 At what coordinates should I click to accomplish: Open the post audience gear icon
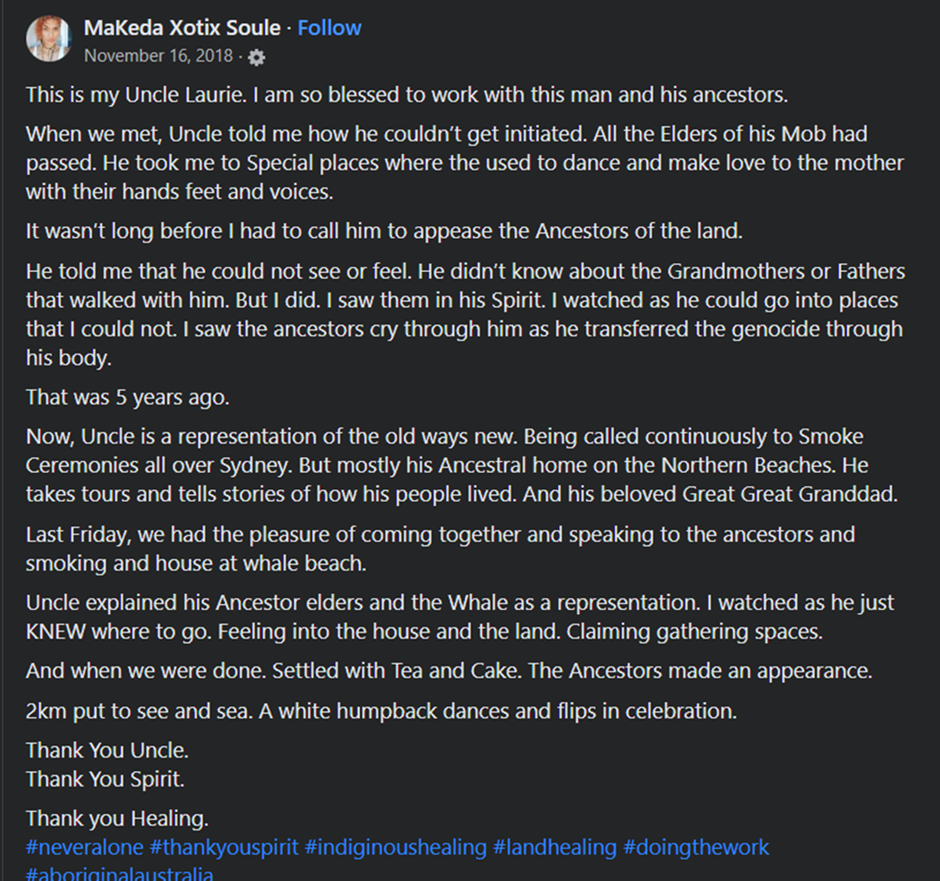[x=257, y=57]
